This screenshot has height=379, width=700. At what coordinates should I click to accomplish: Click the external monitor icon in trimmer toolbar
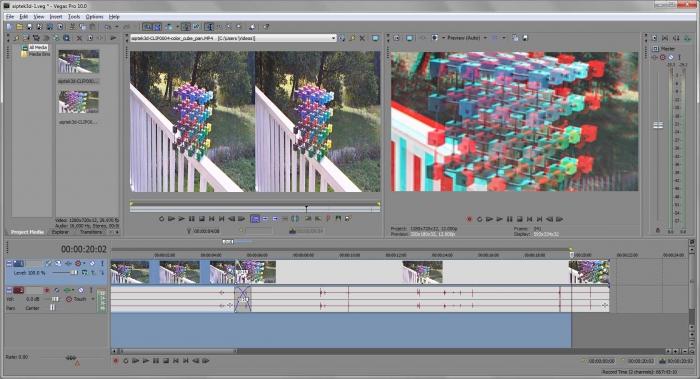(375, 38)
